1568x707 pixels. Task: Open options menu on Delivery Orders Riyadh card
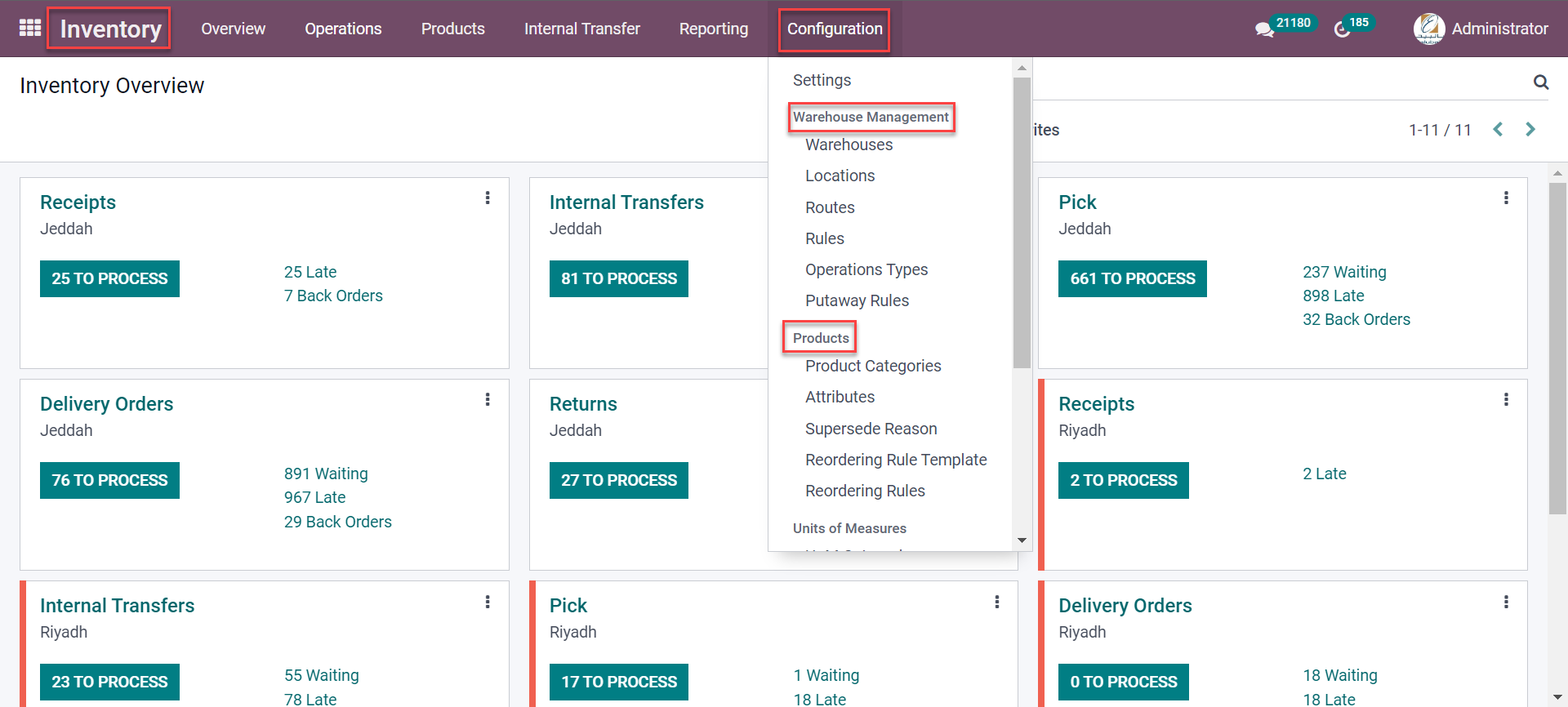pyautogui.click(x=1507, y=602)
